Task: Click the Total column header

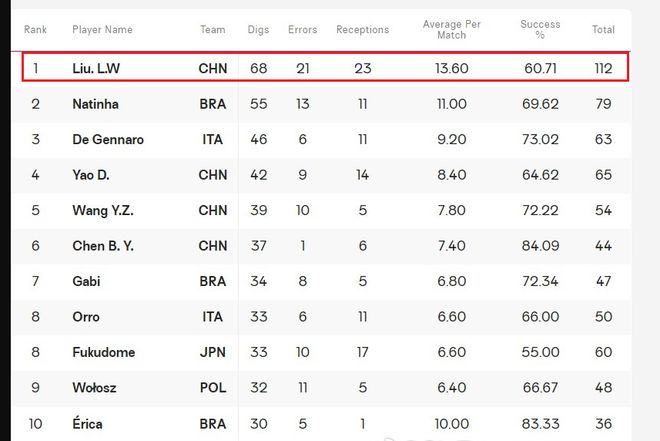Action: point(603,30)
